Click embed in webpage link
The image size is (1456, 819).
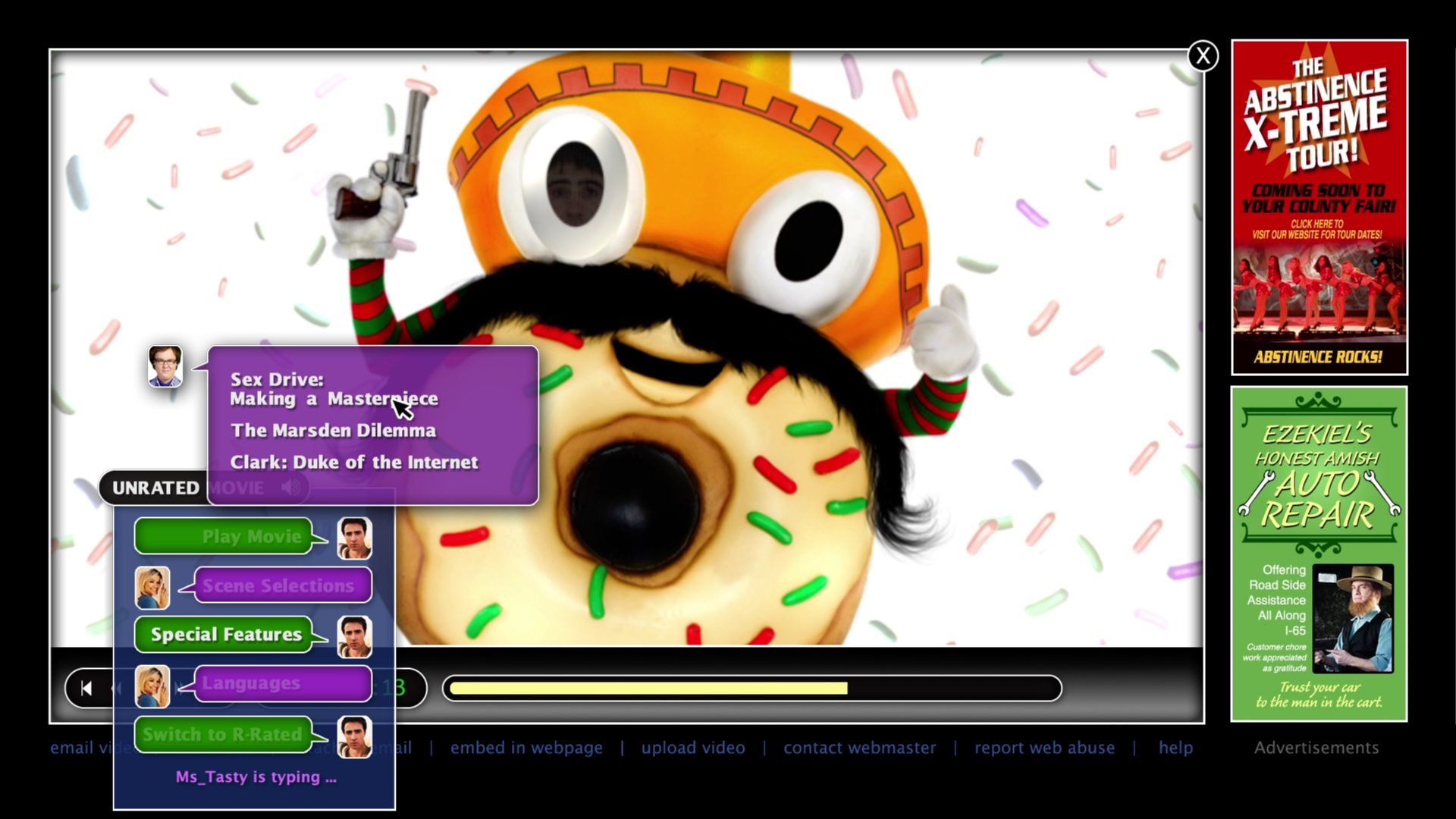526,748
